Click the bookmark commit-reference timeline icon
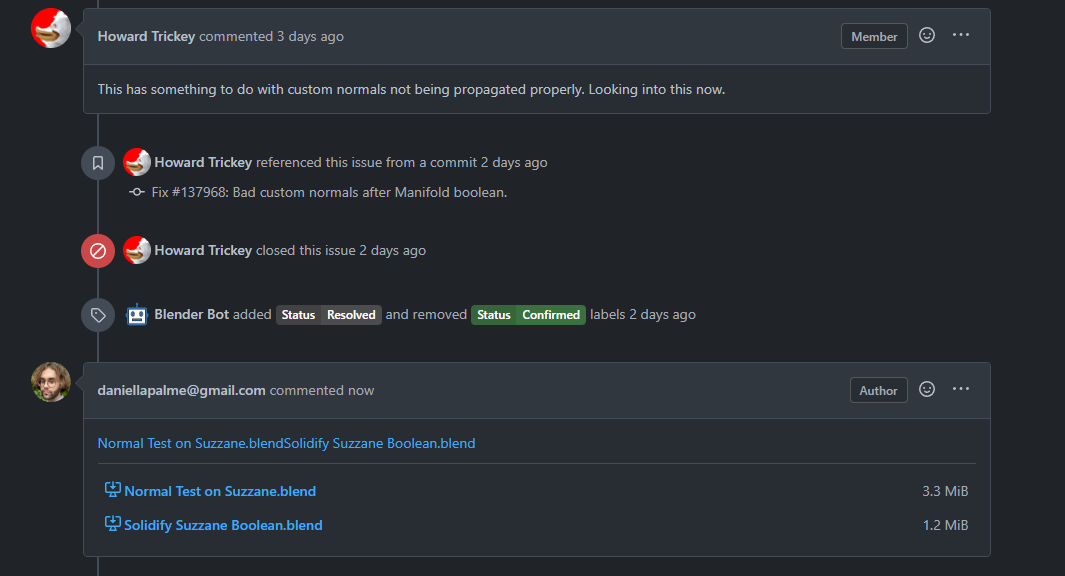This screenshot has height=576, width=1065. pyautogui.click(x=98, y=163)
